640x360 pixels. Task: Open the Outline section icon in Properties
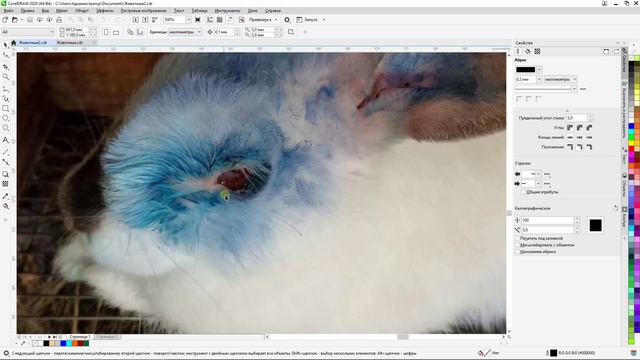point(518,51)
